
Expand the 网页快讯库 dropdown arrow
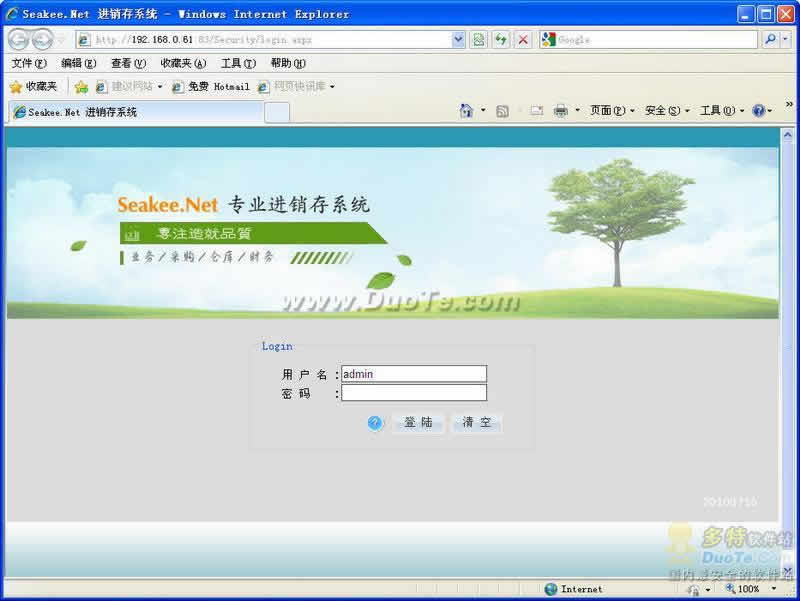point(332,87)
